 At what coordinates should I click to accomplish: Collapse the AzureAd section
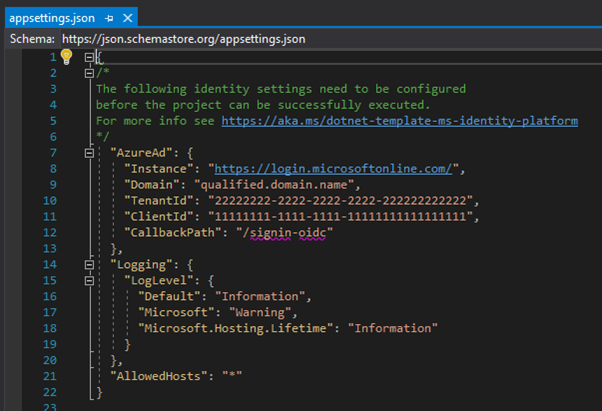(x=89, y=153)
